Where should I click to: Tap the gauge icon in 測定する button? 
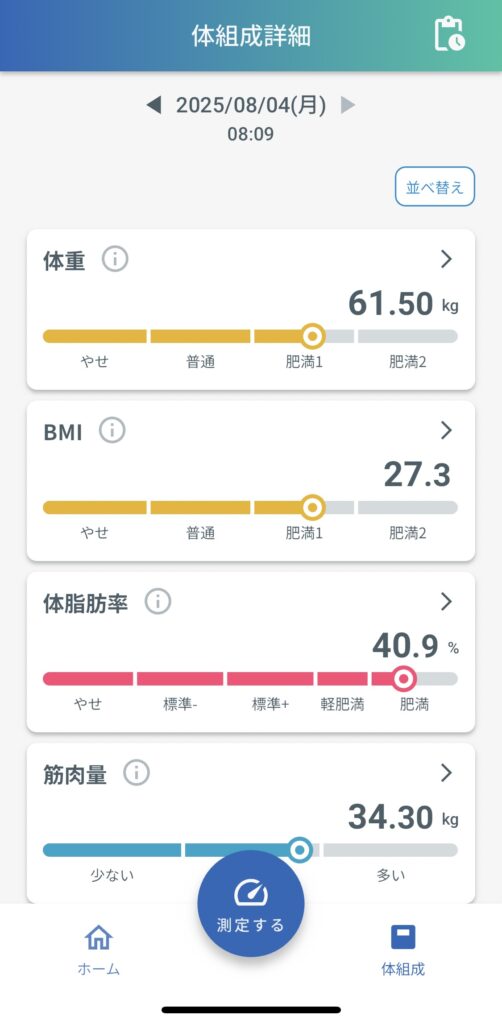tap(251, 893)
